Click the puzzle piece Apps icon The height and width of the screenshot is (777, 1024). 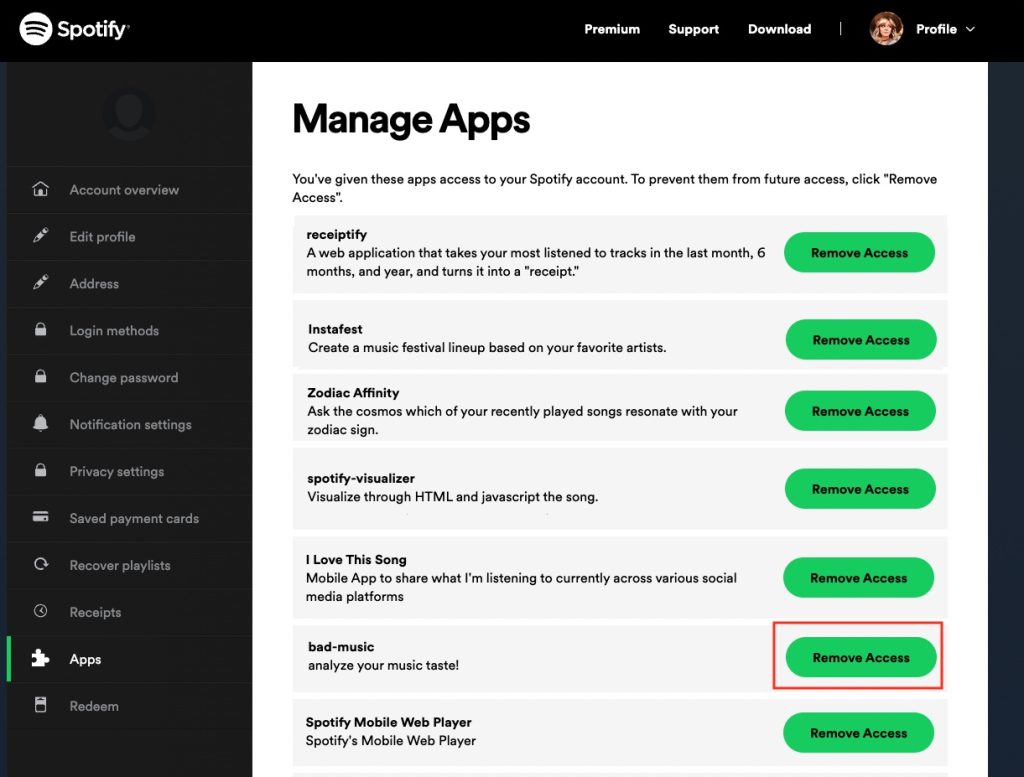click(41, 659)
